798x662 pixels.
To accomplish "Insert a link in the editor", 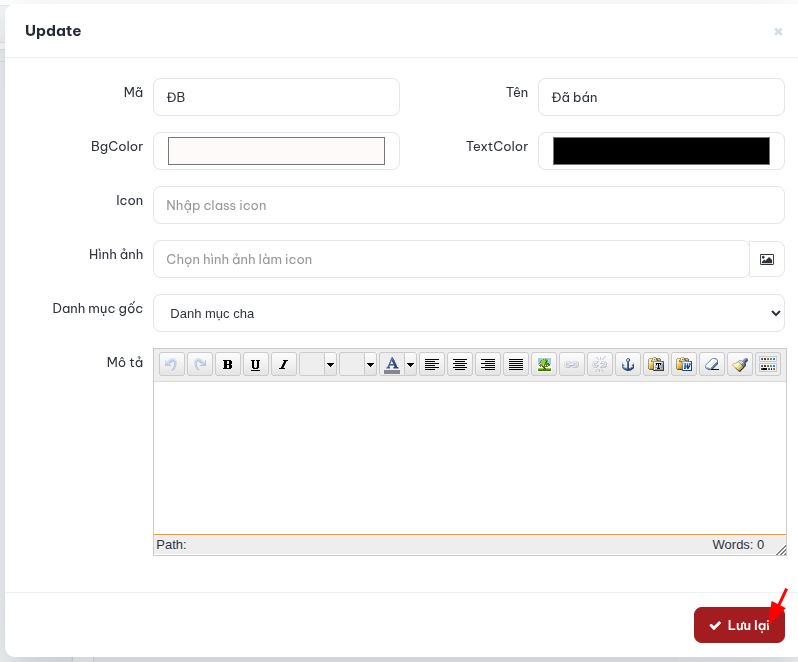I will click(x=572, y=364).
